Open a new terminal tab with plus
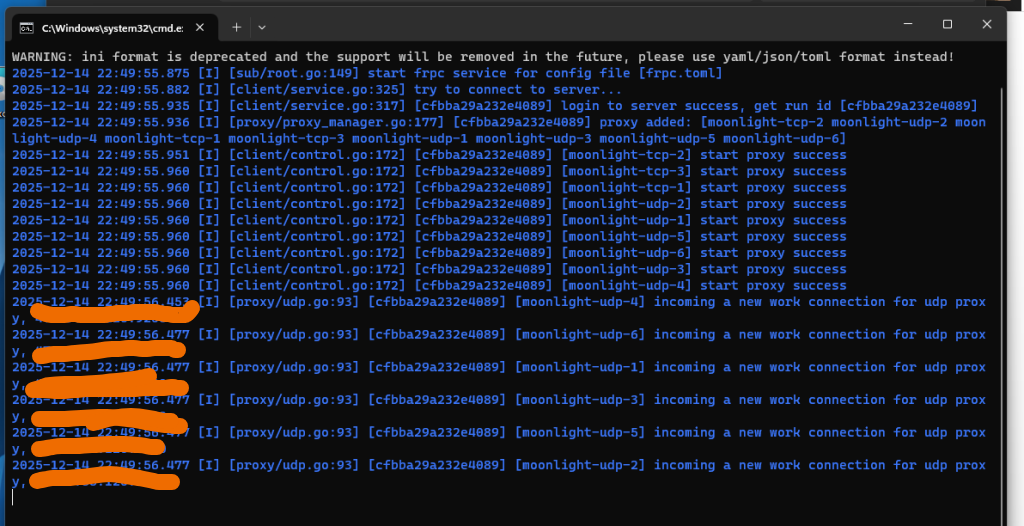 (237, 27)
